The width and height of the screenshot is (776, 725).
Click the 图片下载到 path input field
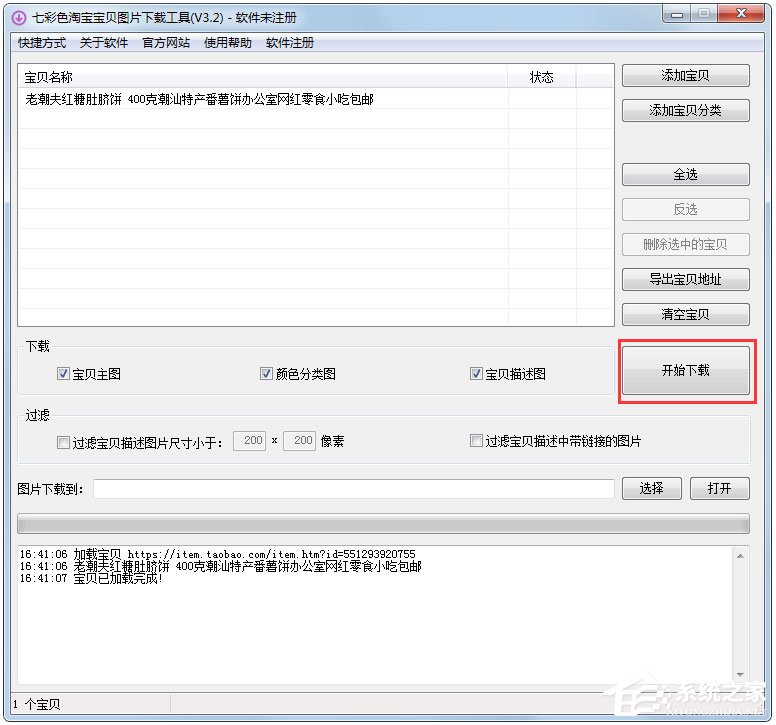(x=353, y=489)
